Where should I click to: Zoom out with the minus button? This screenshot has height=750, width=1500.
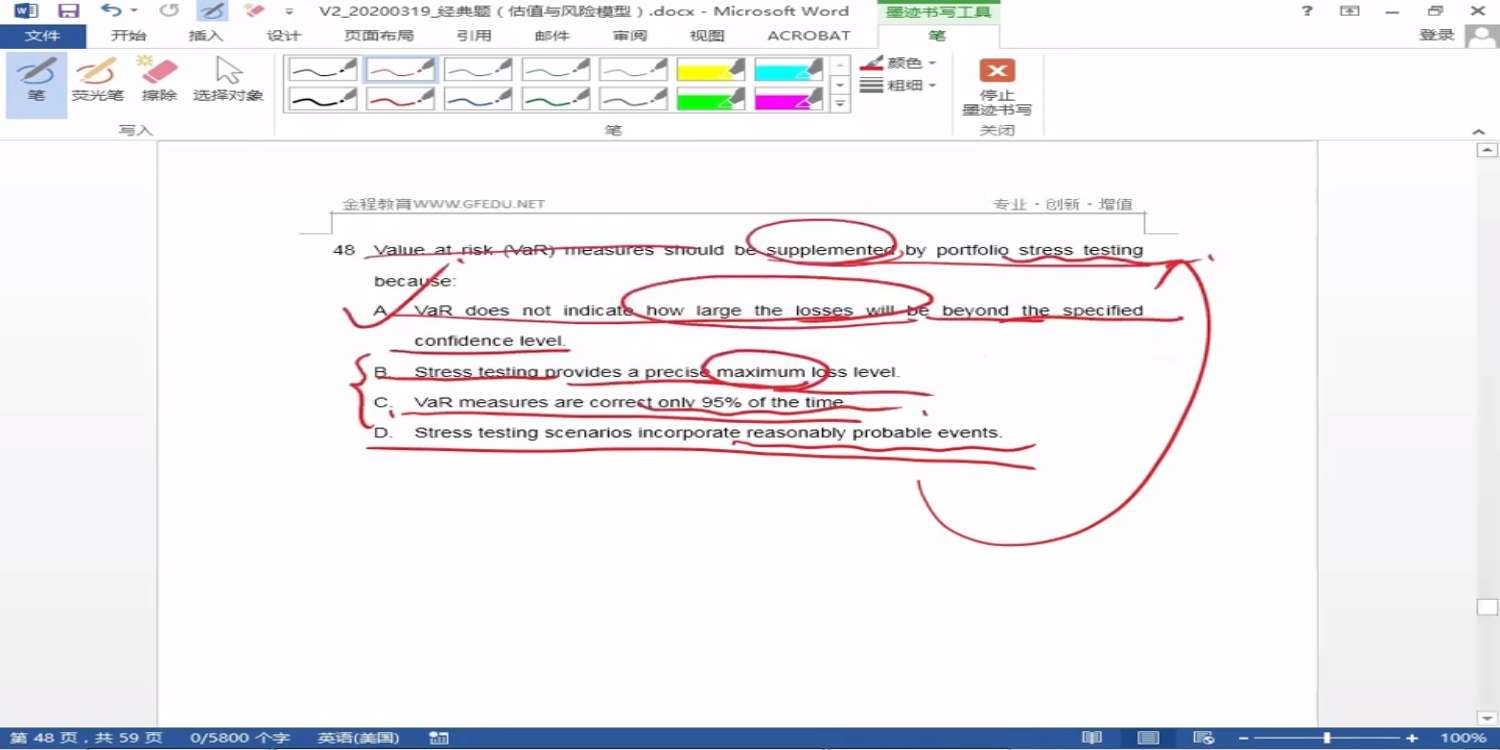pos(1243,738)
